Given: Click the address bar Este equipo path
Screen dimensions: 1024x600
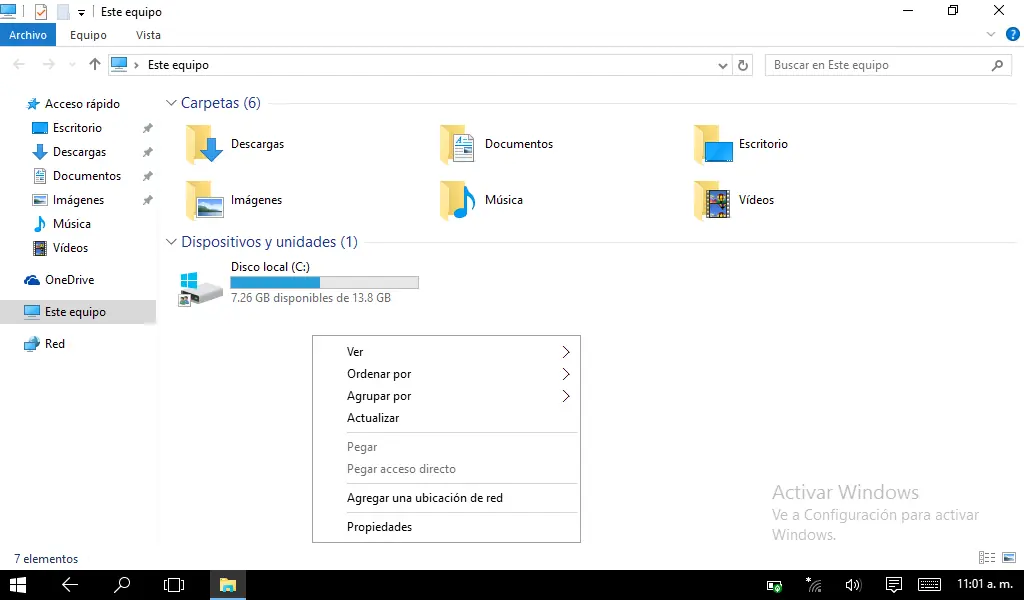Looking at the screenshot, I should tap(178, 65).
